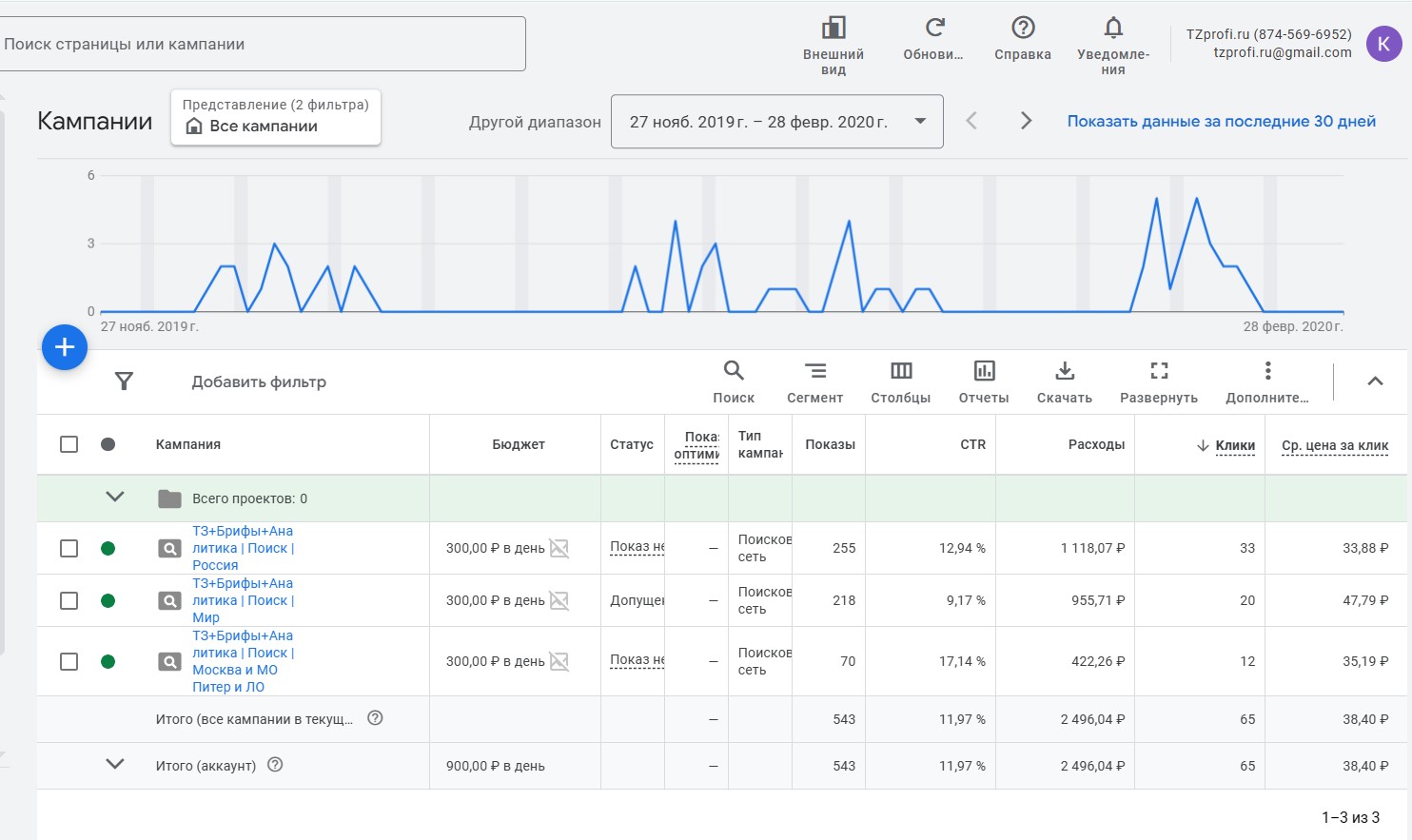This screenshot has height=840, width=1412.
Task: Click the account name TZprofi.ru (874-569-6952)
Action: [x=1268, y=34]
